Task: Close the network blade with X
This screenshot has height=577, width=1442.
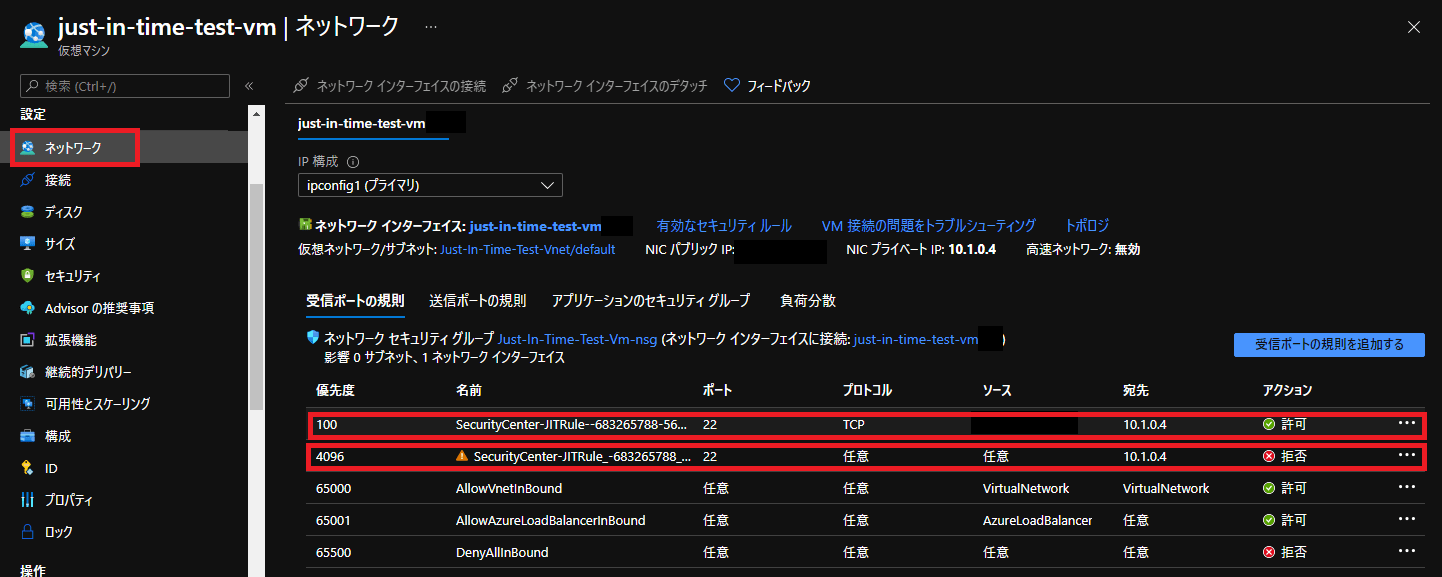Action: click(x=1414, y=27)
